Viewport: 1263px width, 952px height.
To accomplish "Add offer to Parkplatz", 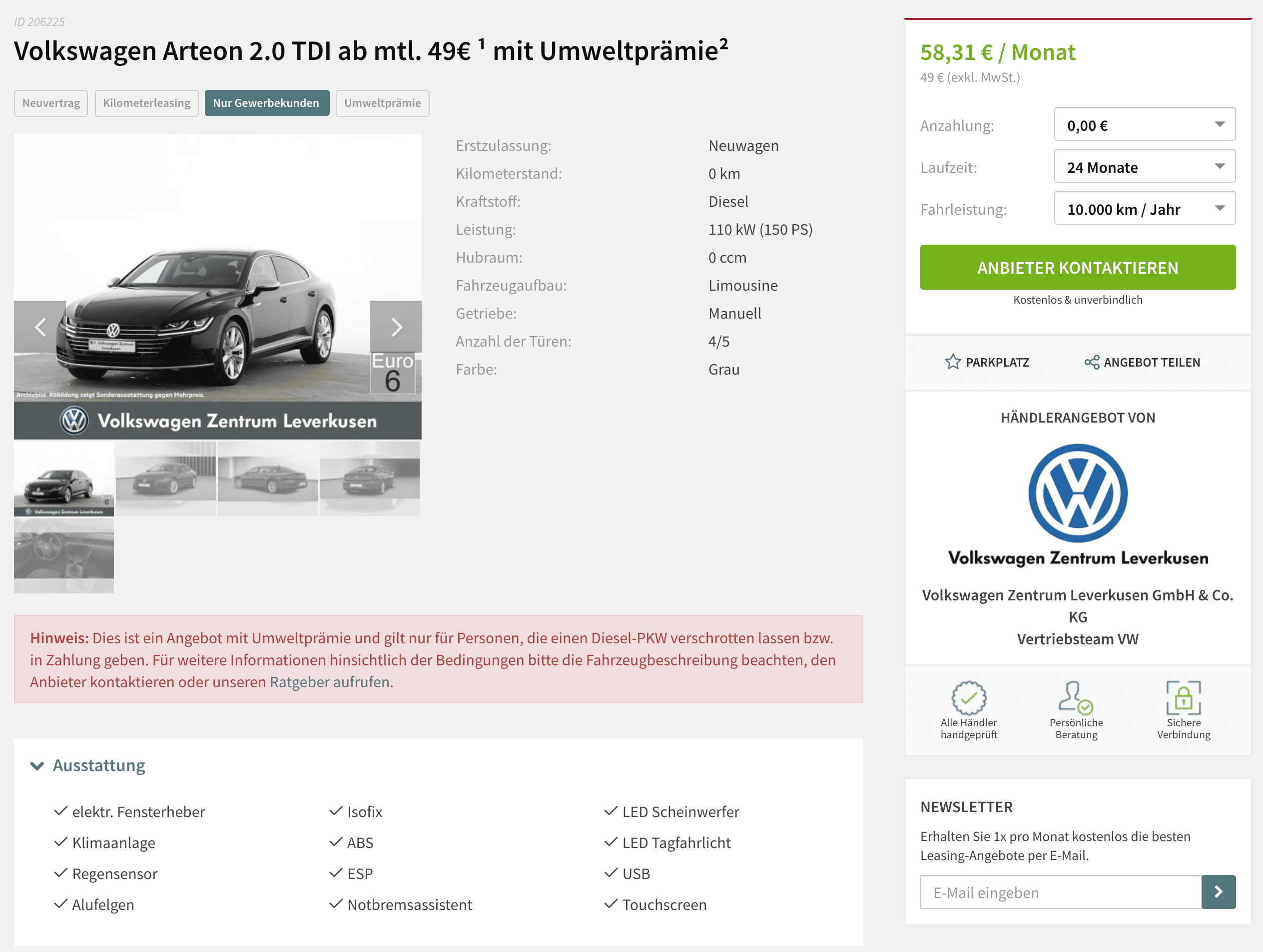I will 987,362.
